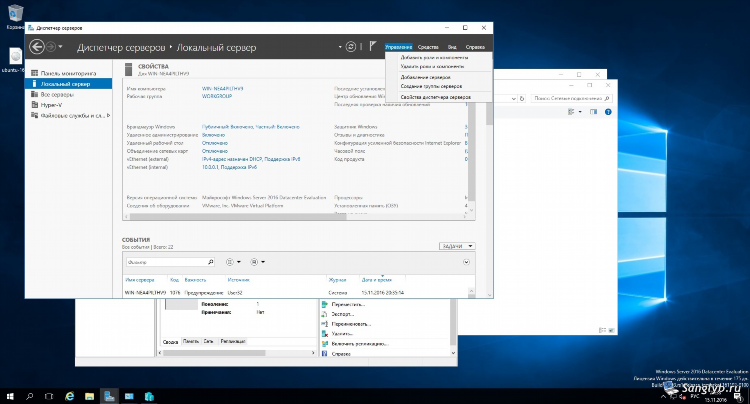The height and width of the screenshot is (404, 750).
Task: Open remote desktop Отключено link
Action: pos(214,143)
